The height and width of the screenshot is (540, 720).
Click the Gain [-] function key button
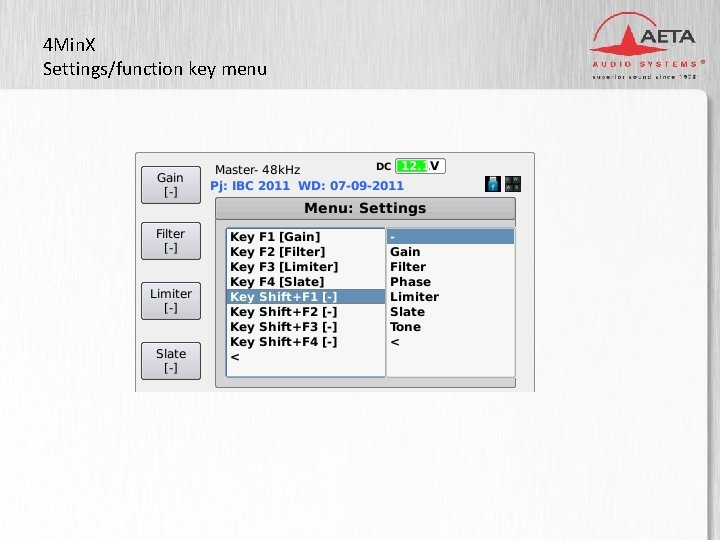tap(171, 185)
